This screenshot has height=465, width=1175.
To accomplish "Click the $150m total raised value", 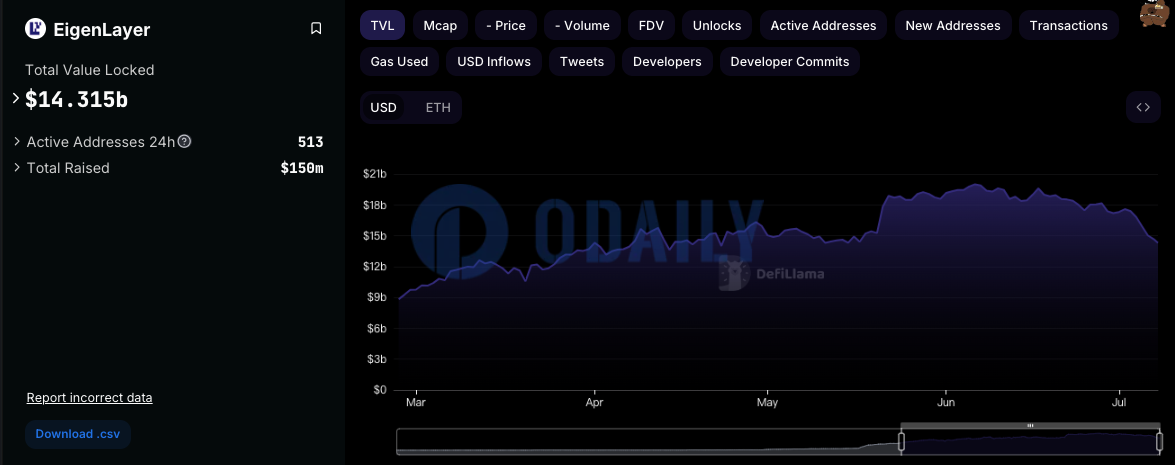I will click(x=302, y=168).
